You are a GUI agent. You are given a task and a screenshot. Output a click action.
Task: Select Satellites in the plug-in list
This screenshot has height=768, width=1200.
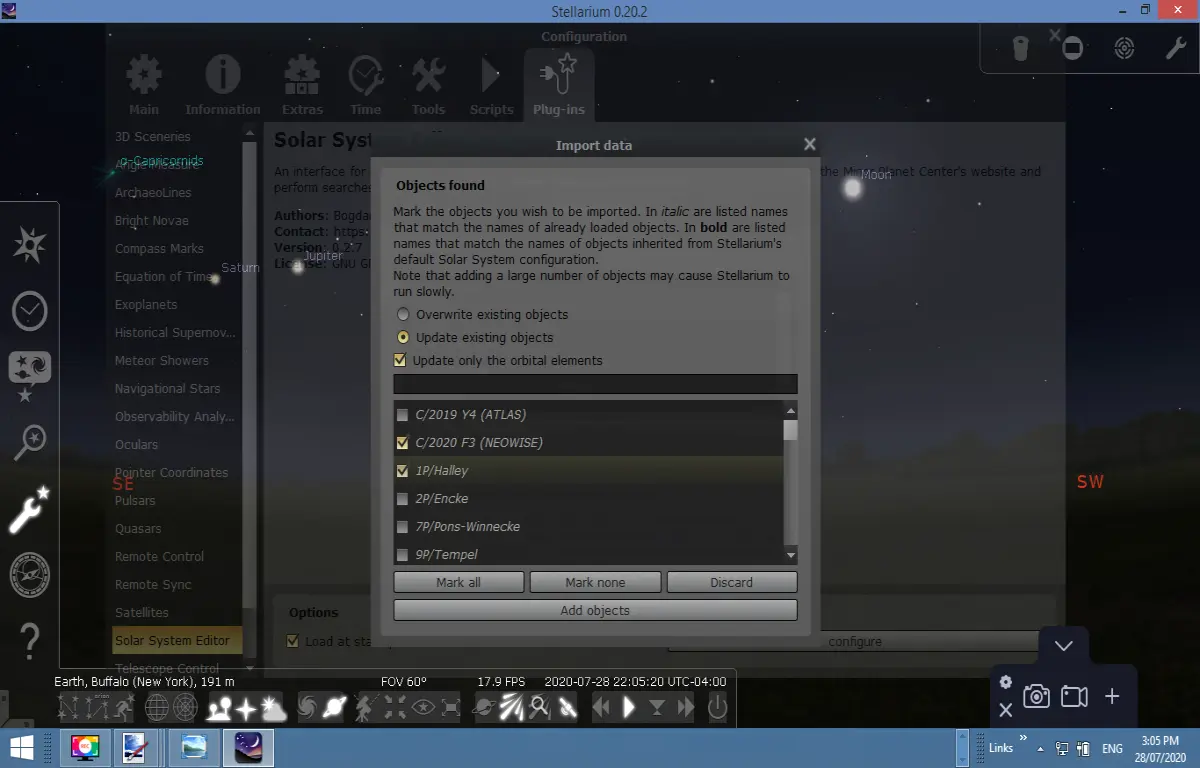[142, 612]
